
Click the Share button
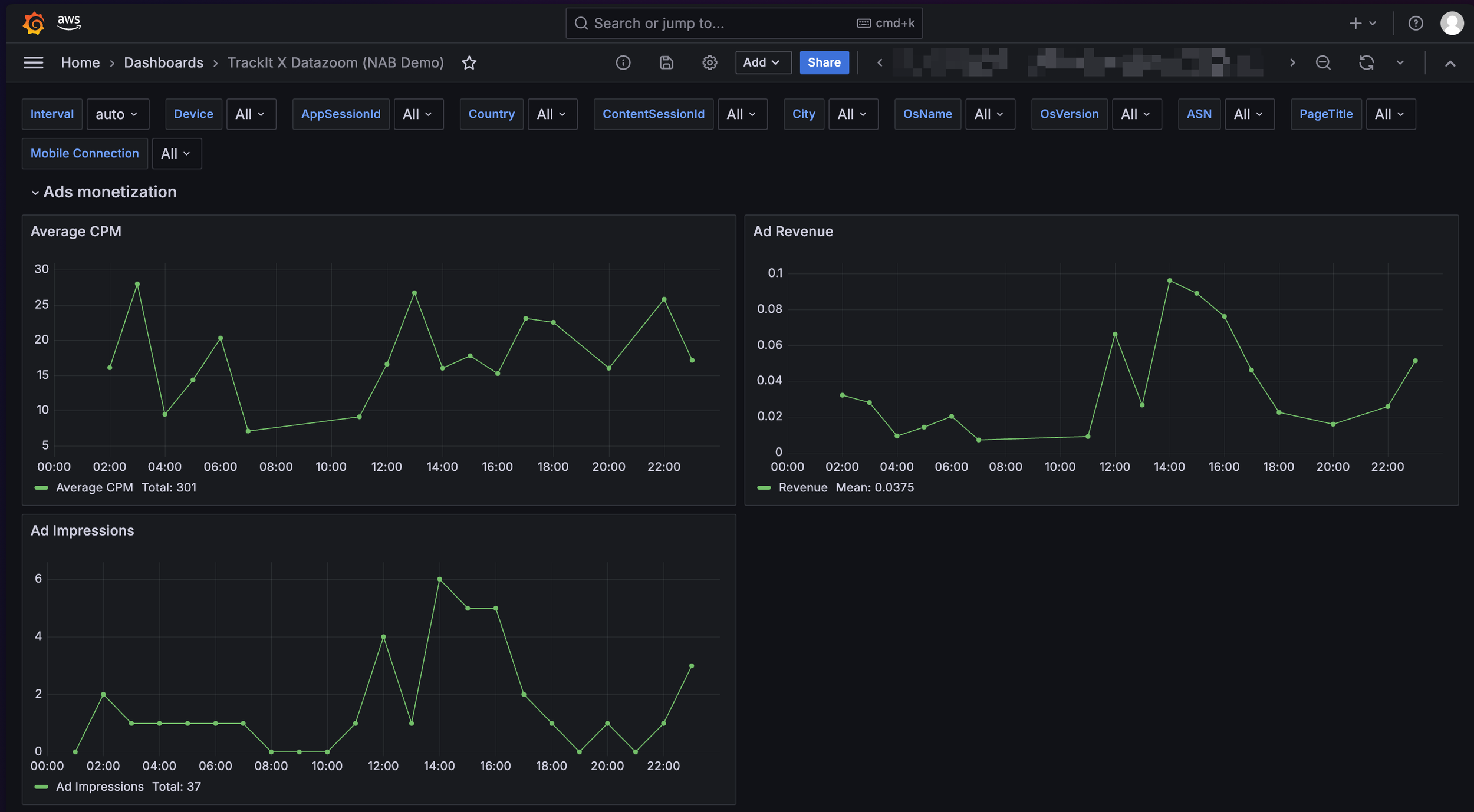(824, 62)
